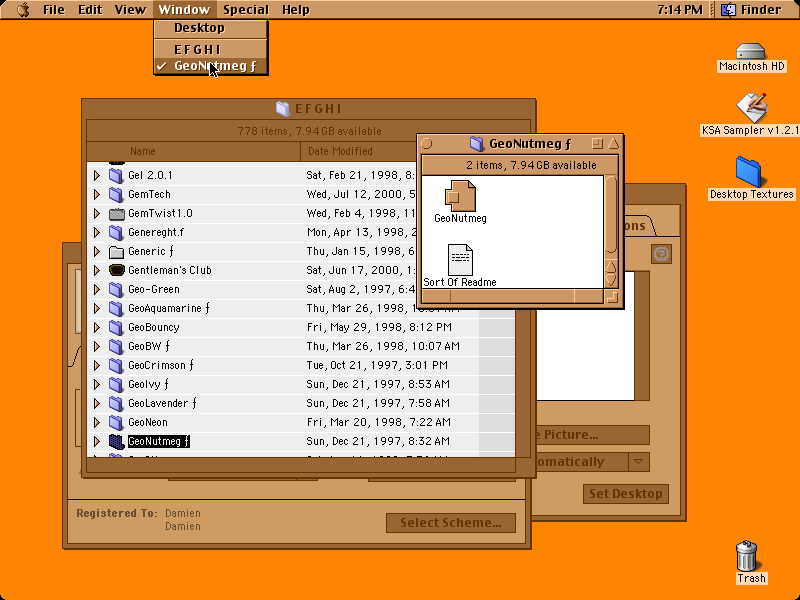Expand the GemTwist1.0 disclosure triangle
The width and height of the screenshot is (800, 600).
tap(96, 214)
